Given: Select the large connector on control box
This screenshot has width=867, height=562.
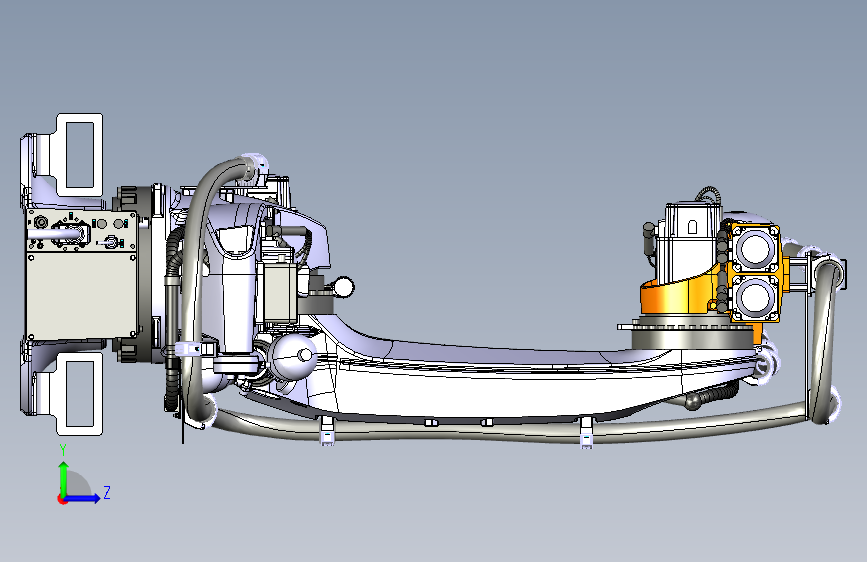Looking at the screenshot, I should click(71, 233).
